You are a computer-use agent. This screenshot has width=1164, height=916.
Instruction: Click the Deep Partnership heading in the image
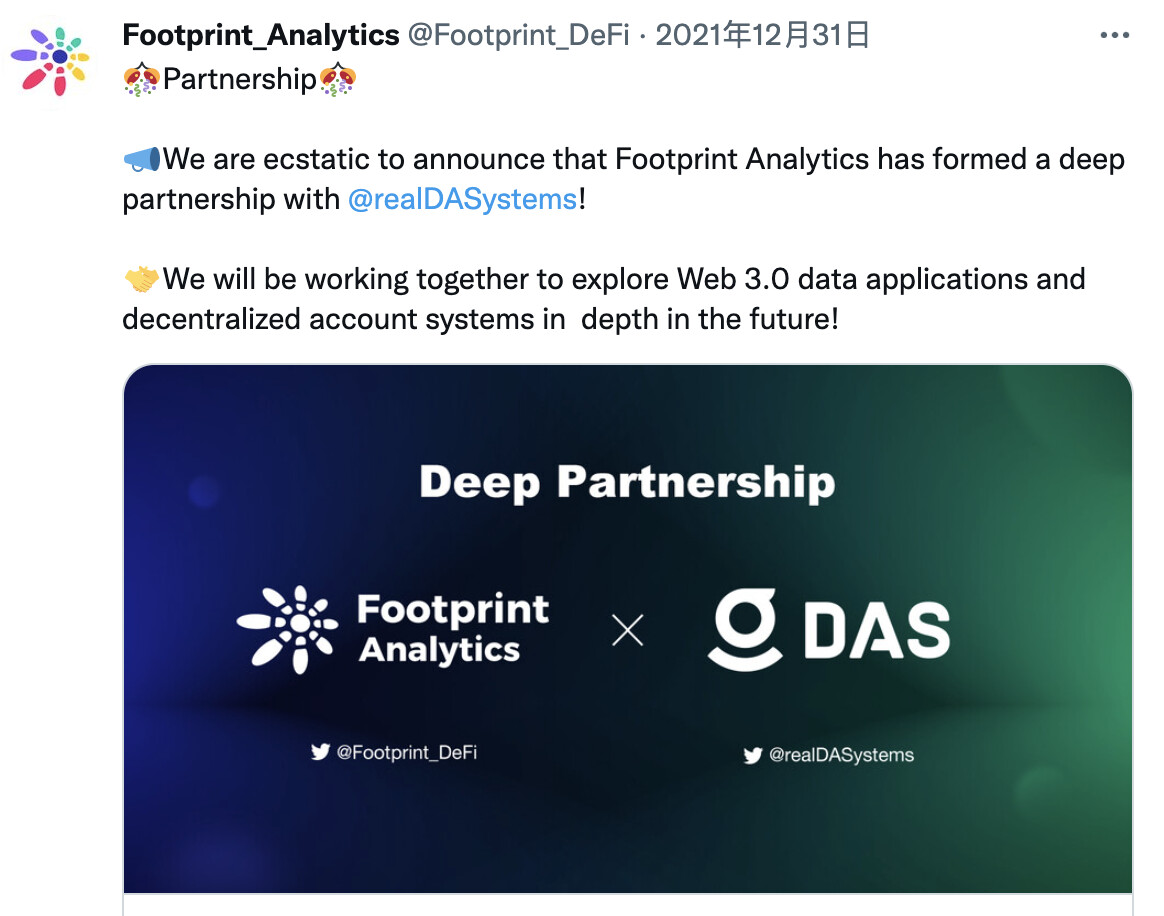[627, 482]
